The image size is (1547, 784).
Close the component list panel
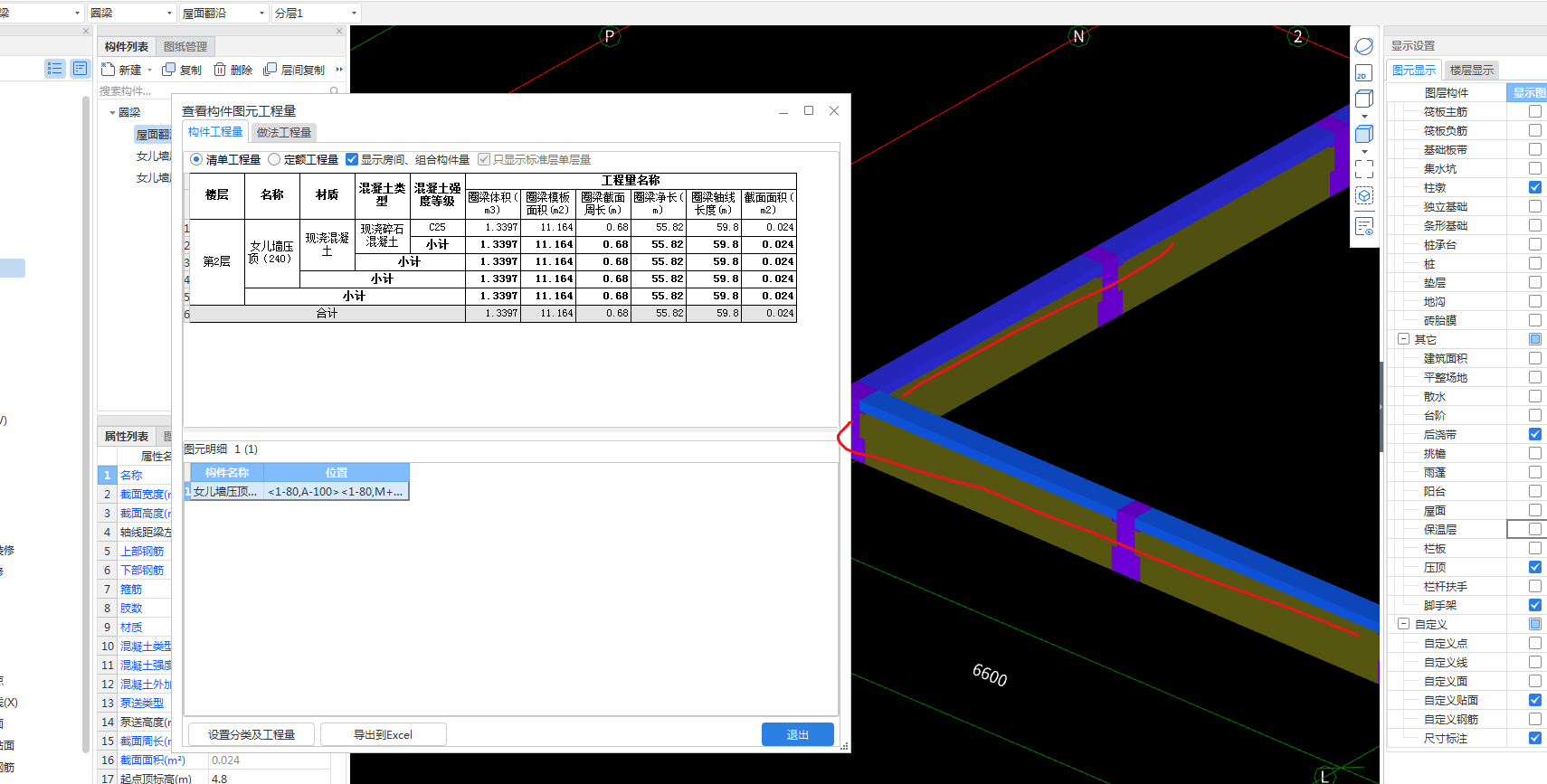coord(339,31)
